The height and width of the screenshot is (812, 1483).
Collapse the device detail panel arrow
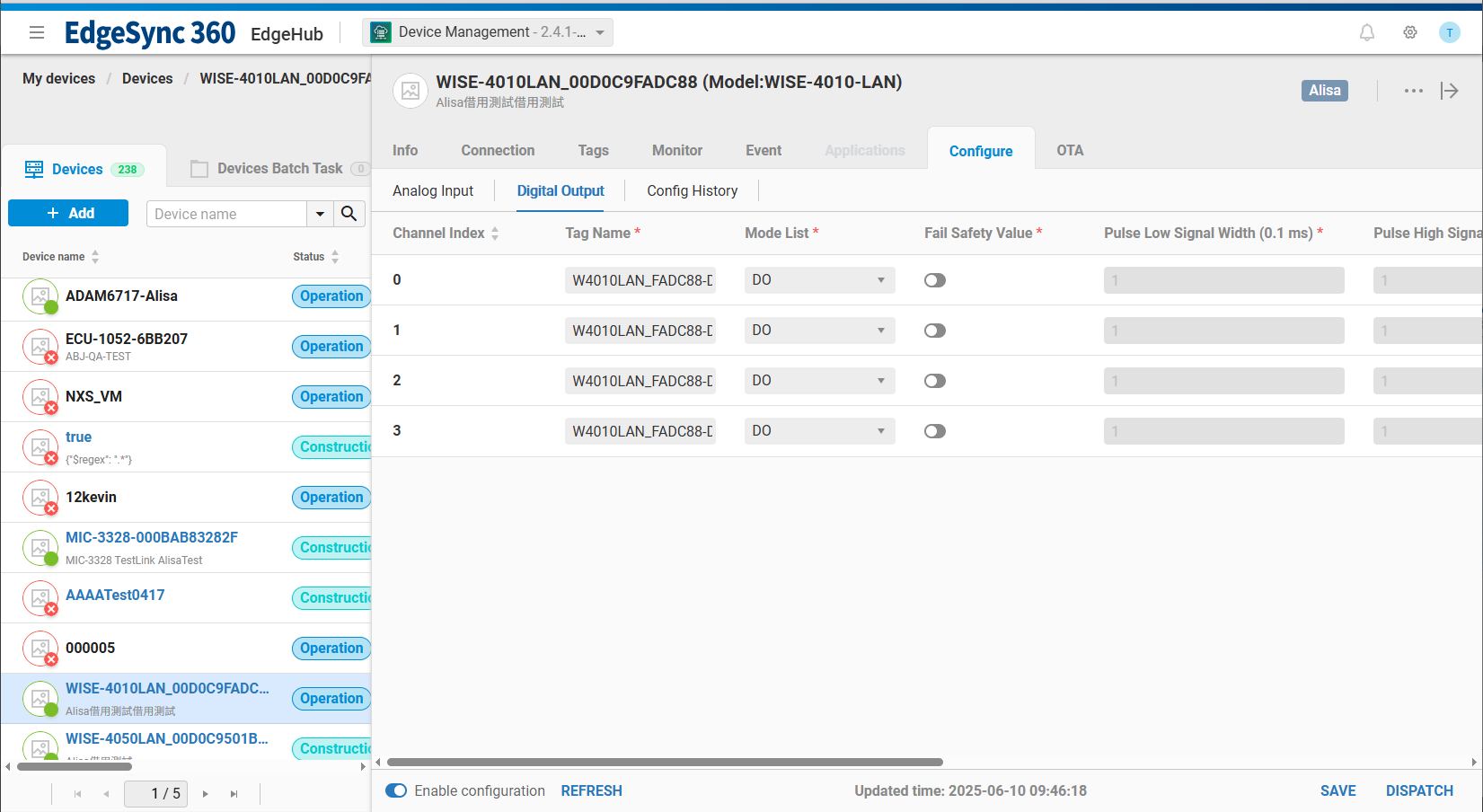click(x=1449, y=91)
